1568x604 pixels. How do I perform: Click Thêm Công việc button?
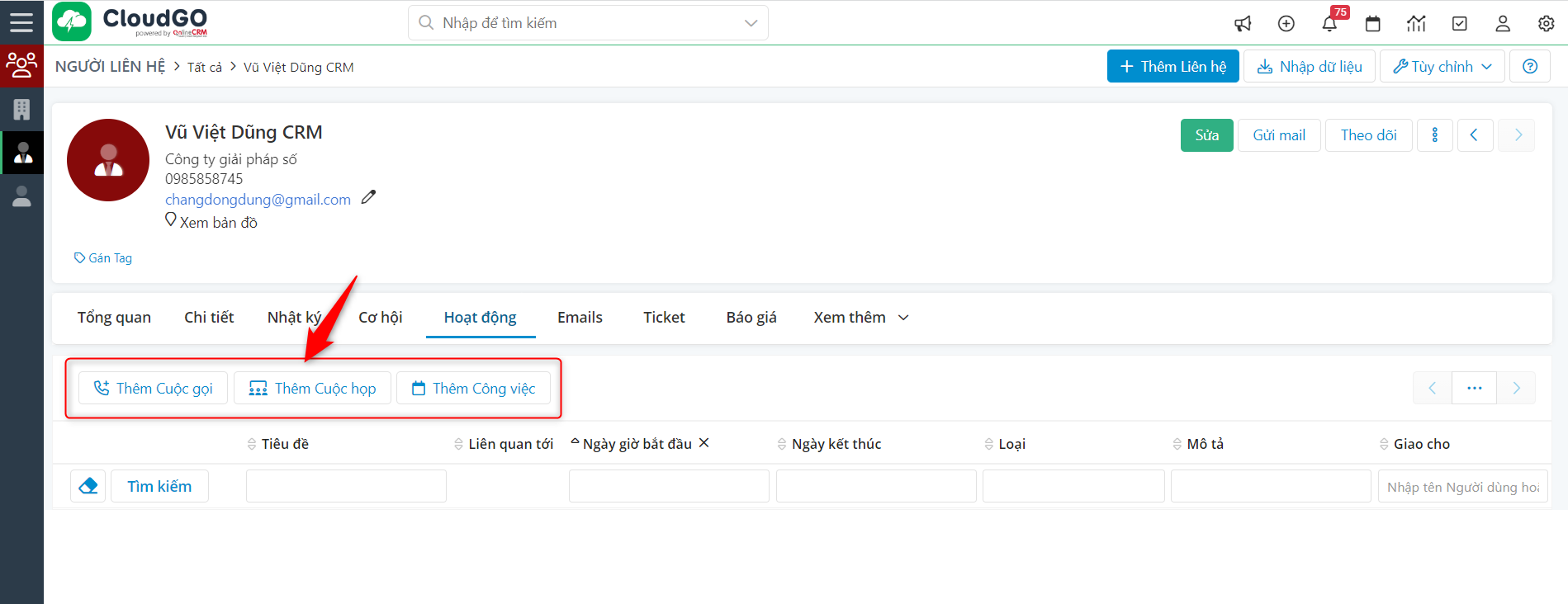pyautogui.click(x=474, y=388)
